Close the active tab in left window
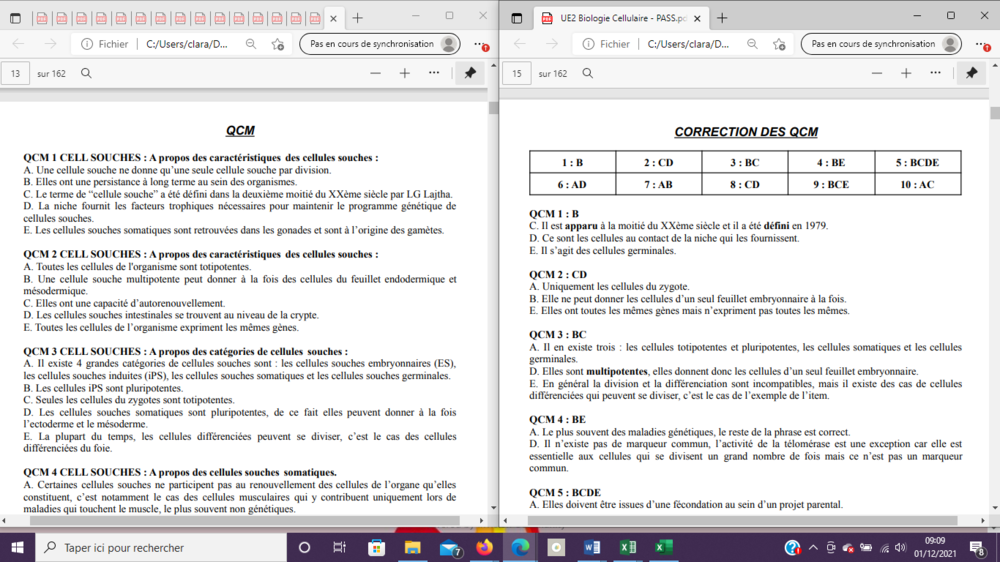1000x562 pixels. tap(334, 18)
